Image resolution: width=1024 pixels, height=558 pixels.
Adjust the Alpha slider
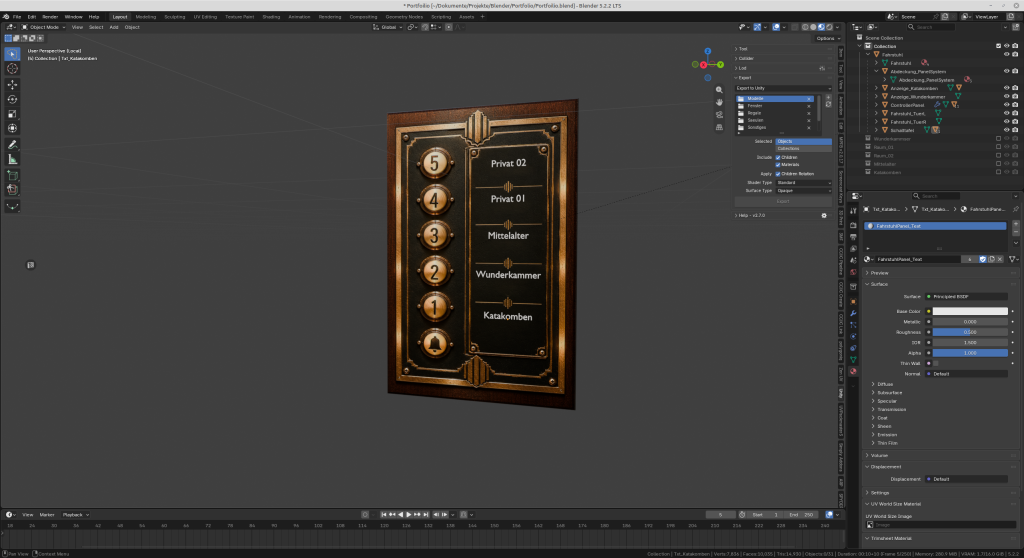(970, 353)
